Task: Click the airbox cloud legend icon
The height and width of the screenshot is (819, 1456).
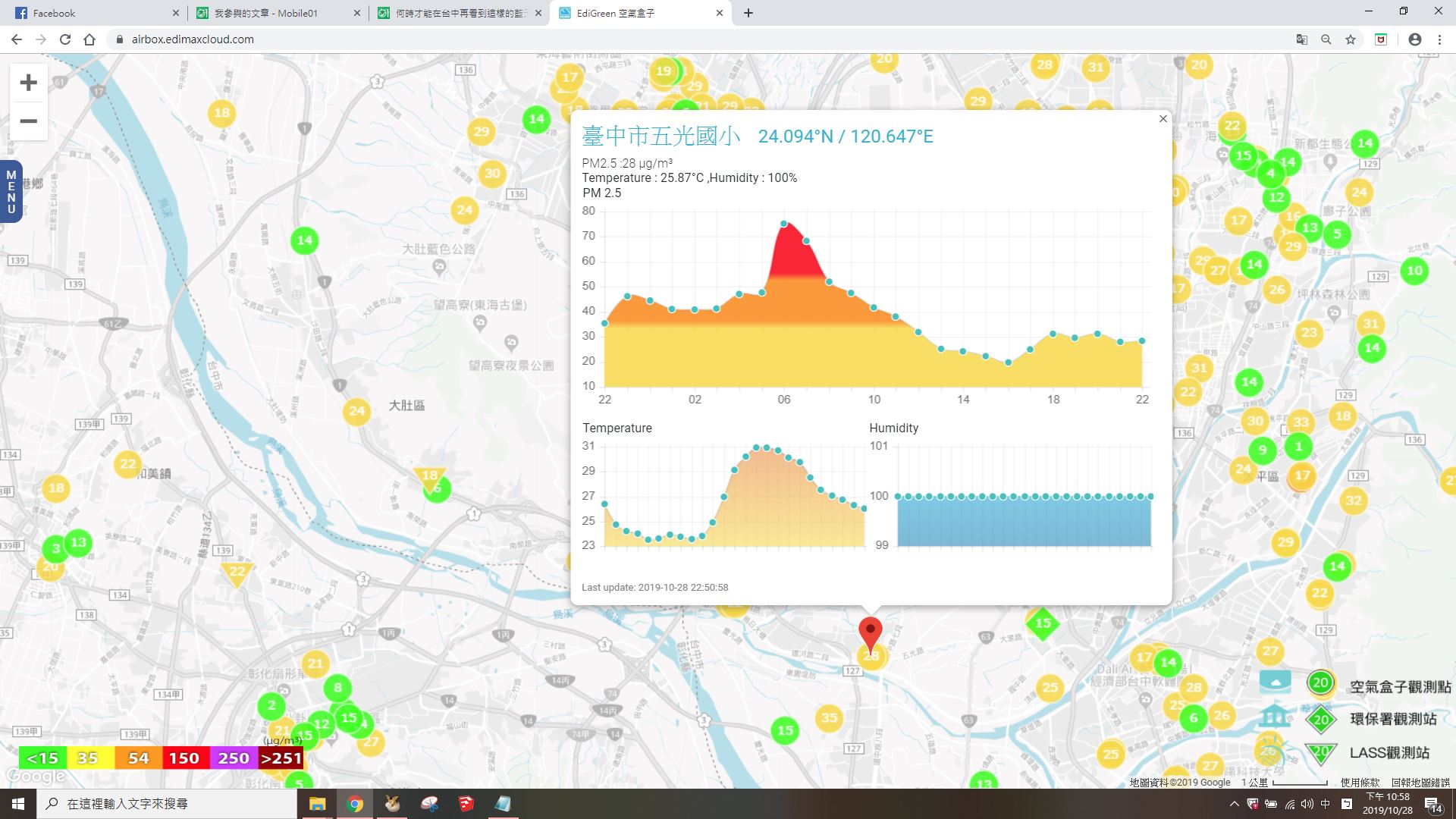Action: [x=1275, y=682]
